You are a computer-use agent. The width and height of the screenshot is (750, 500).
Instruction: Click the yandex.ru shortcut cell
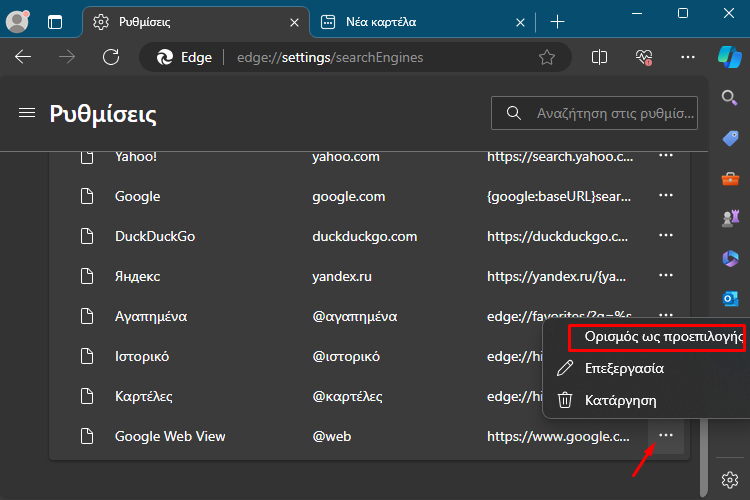click(x=342, y=277)
